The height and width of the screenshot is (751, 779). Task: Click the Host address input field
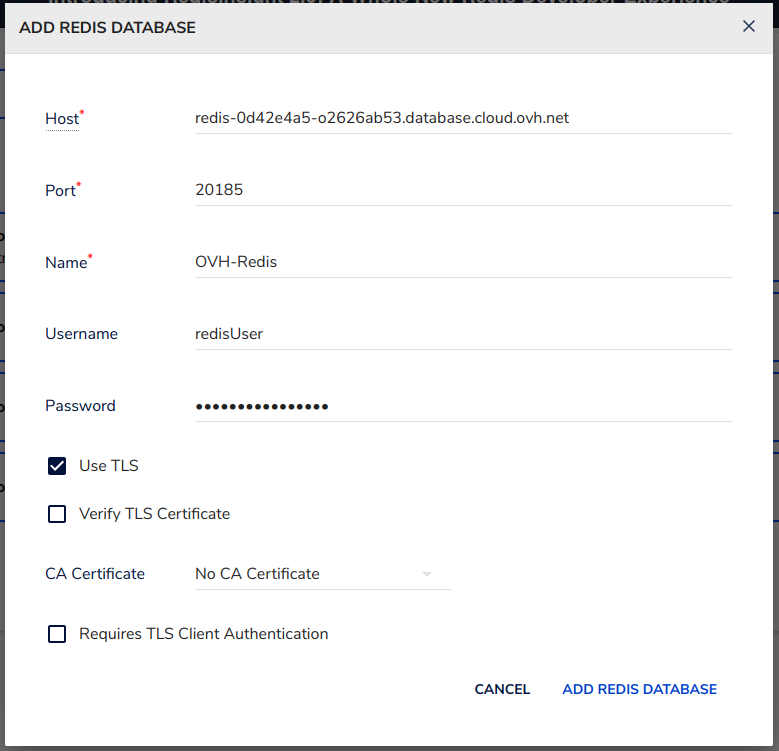(463, 118)
